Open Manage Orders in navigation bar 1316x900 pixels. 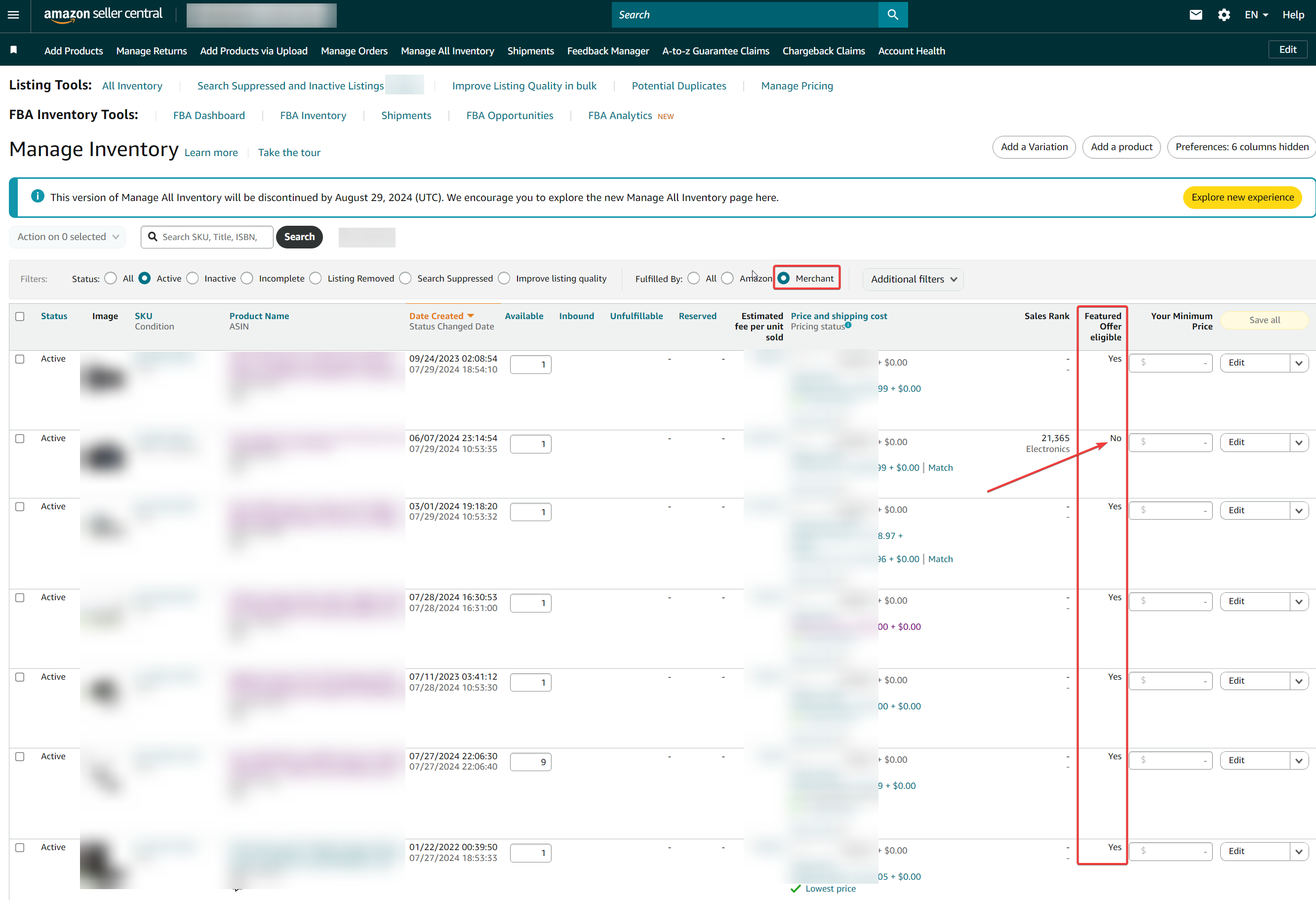click(x=354, y=50)
